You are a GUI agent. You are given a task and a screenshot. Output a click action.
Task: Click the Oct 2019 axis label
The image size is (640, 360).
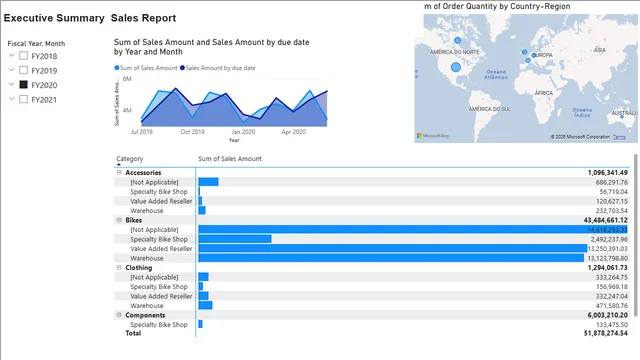193,132
